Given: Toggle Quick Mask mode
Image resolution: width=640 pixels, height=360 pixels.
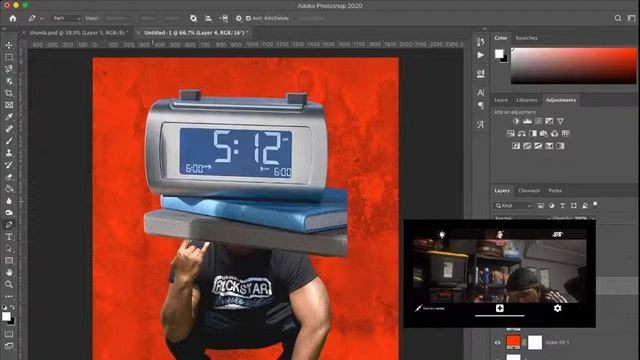Looking at the screenshot, I should pyautogui.click(x=9, y=334).
